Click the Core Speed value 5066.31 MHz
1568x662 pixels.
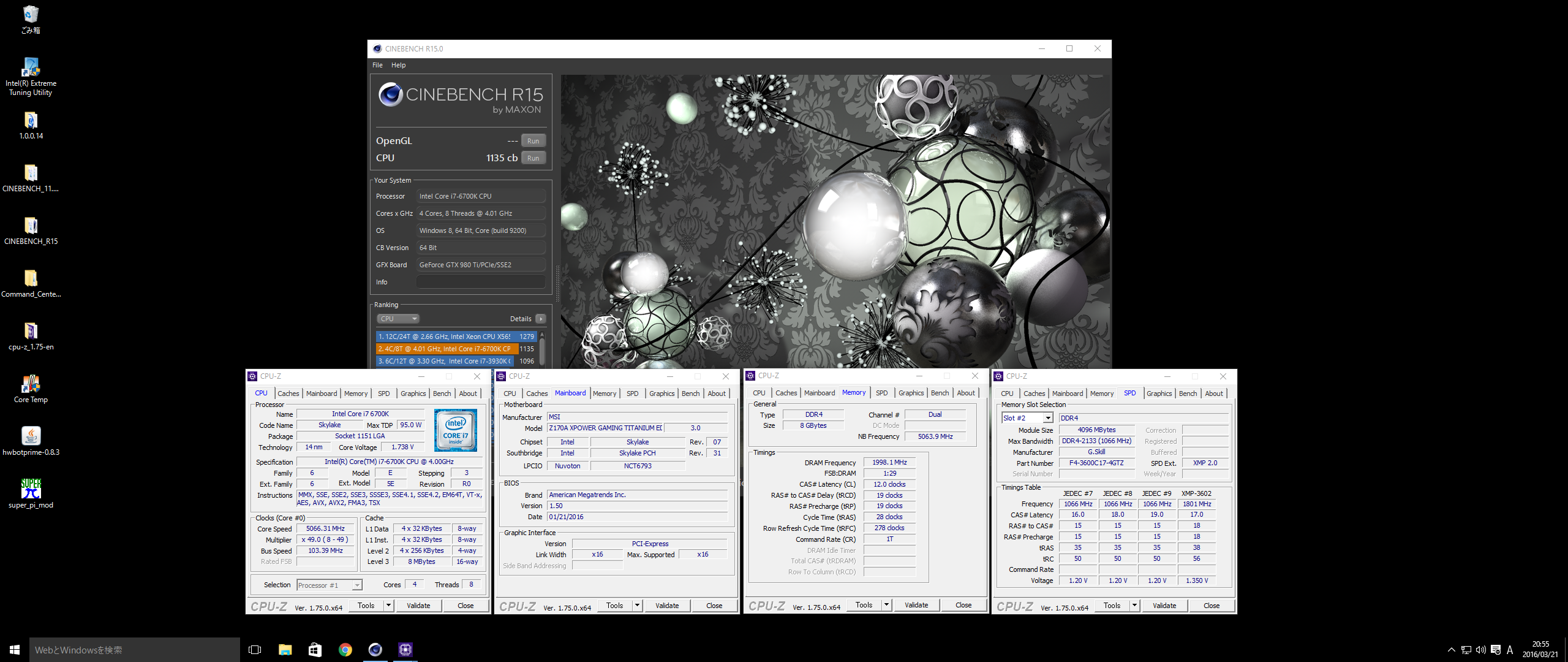326,528
